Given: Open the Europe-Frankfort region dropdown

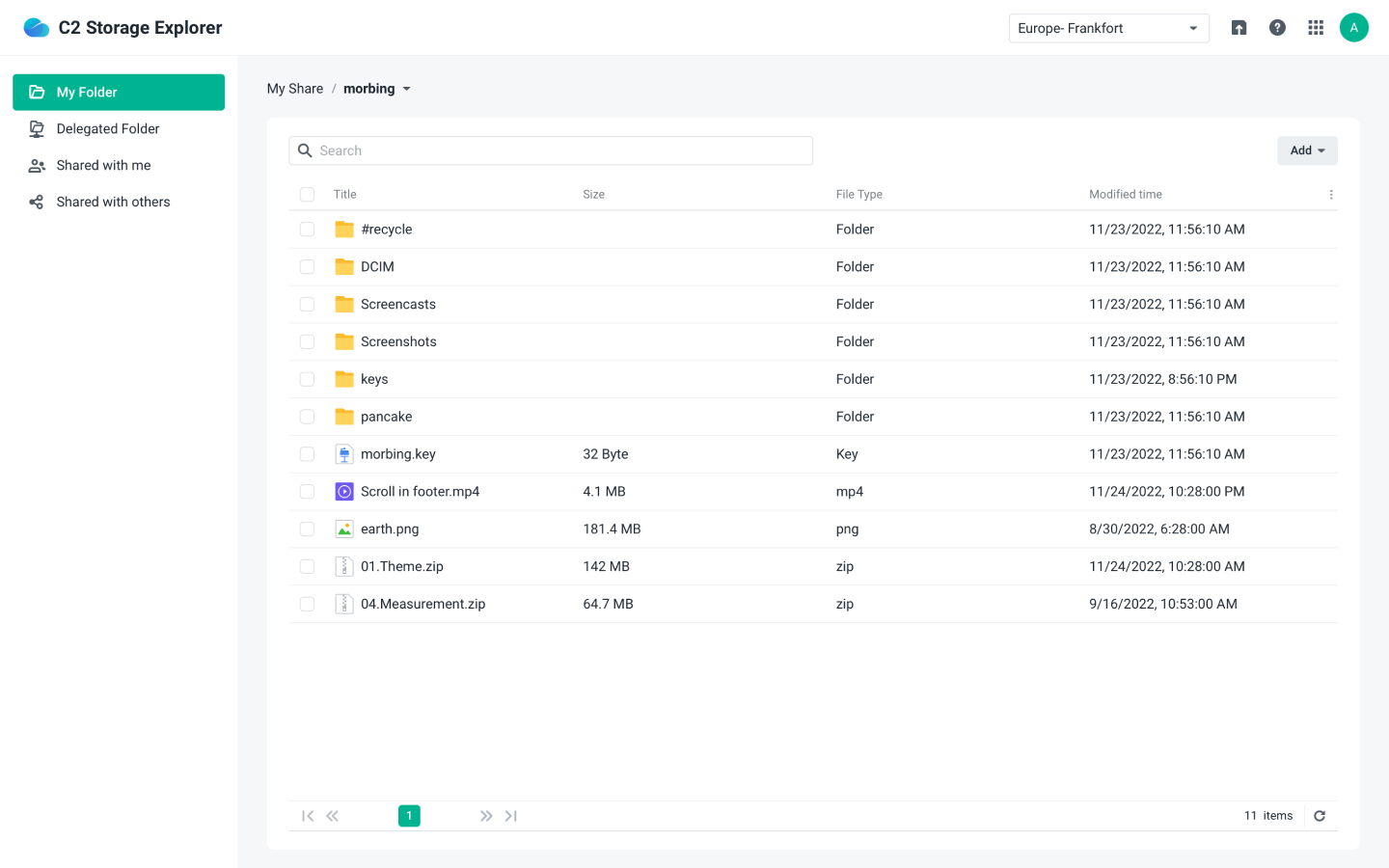Looking at the screenshot, I should [1108, 28].
